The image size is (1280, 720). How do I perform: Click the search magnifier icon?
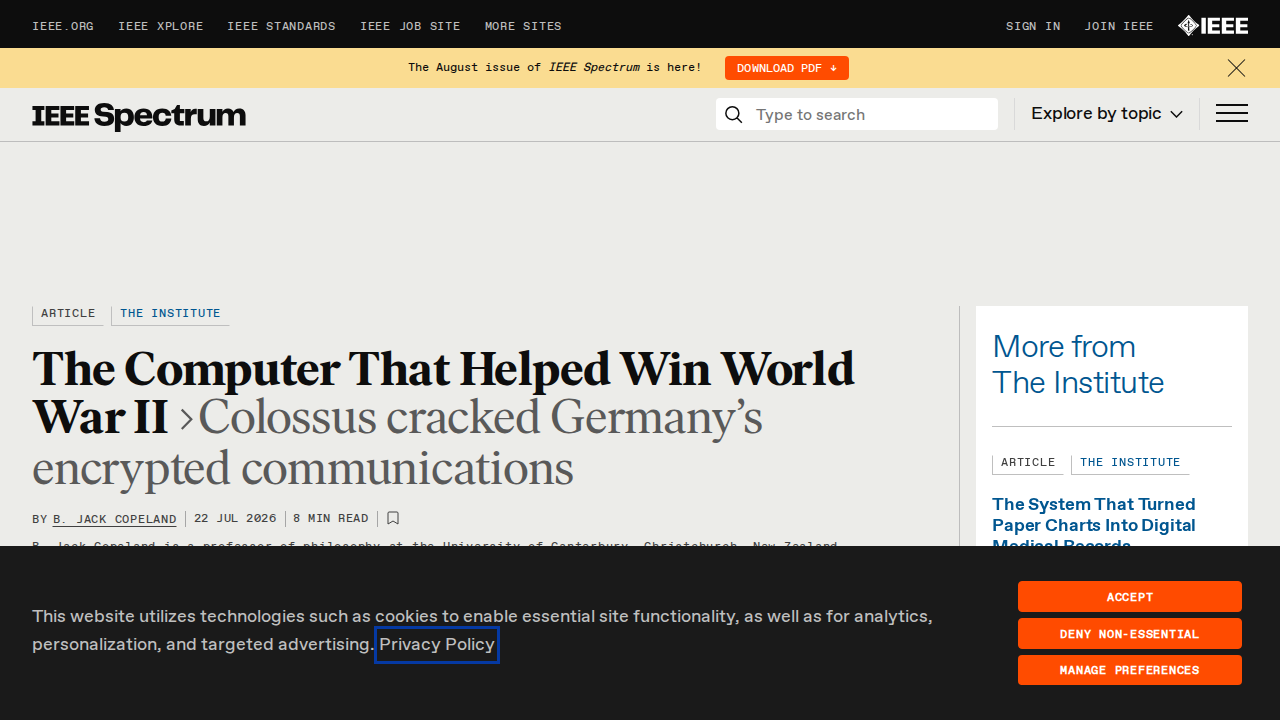coord(734,115)
